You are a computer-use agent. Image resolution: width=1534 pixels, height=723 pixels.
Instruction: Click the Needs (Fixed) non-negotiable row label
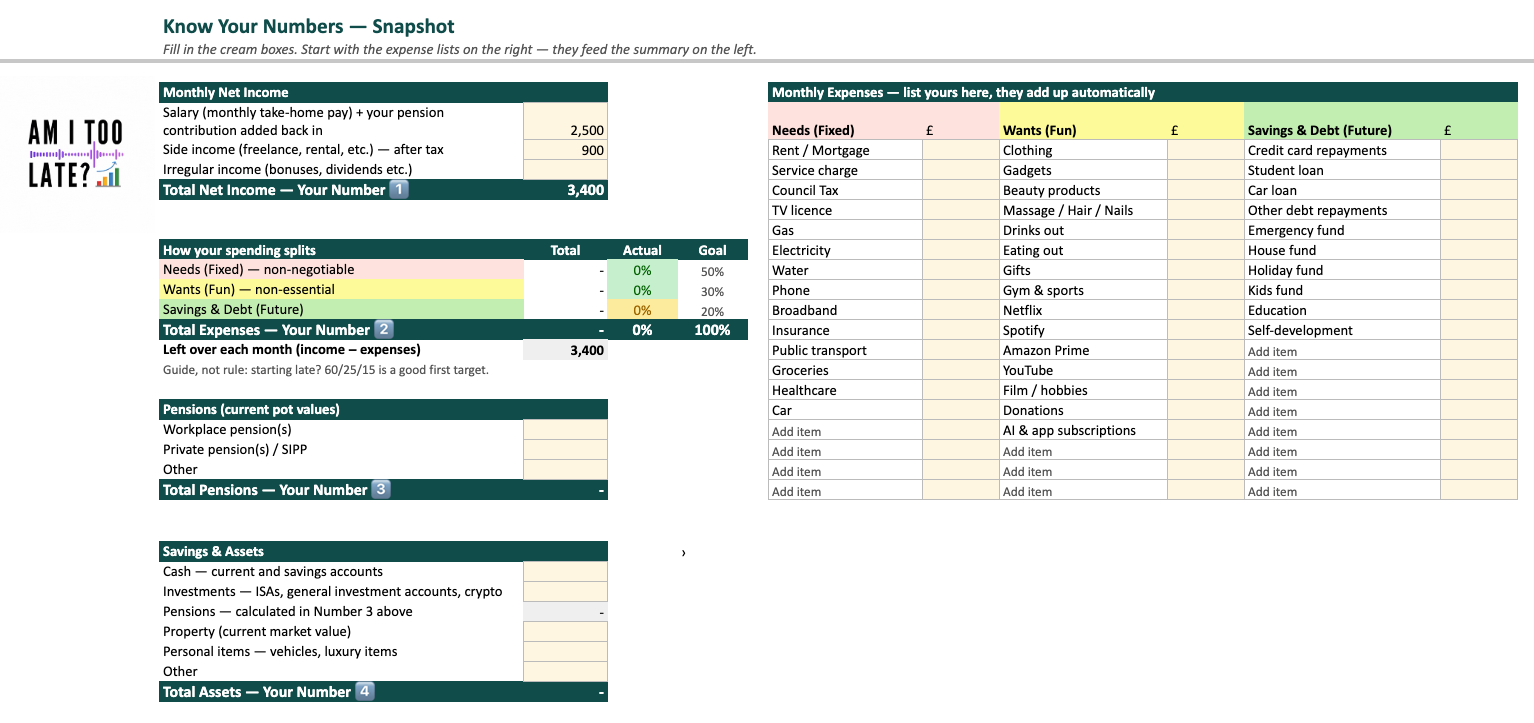point(341,270)
